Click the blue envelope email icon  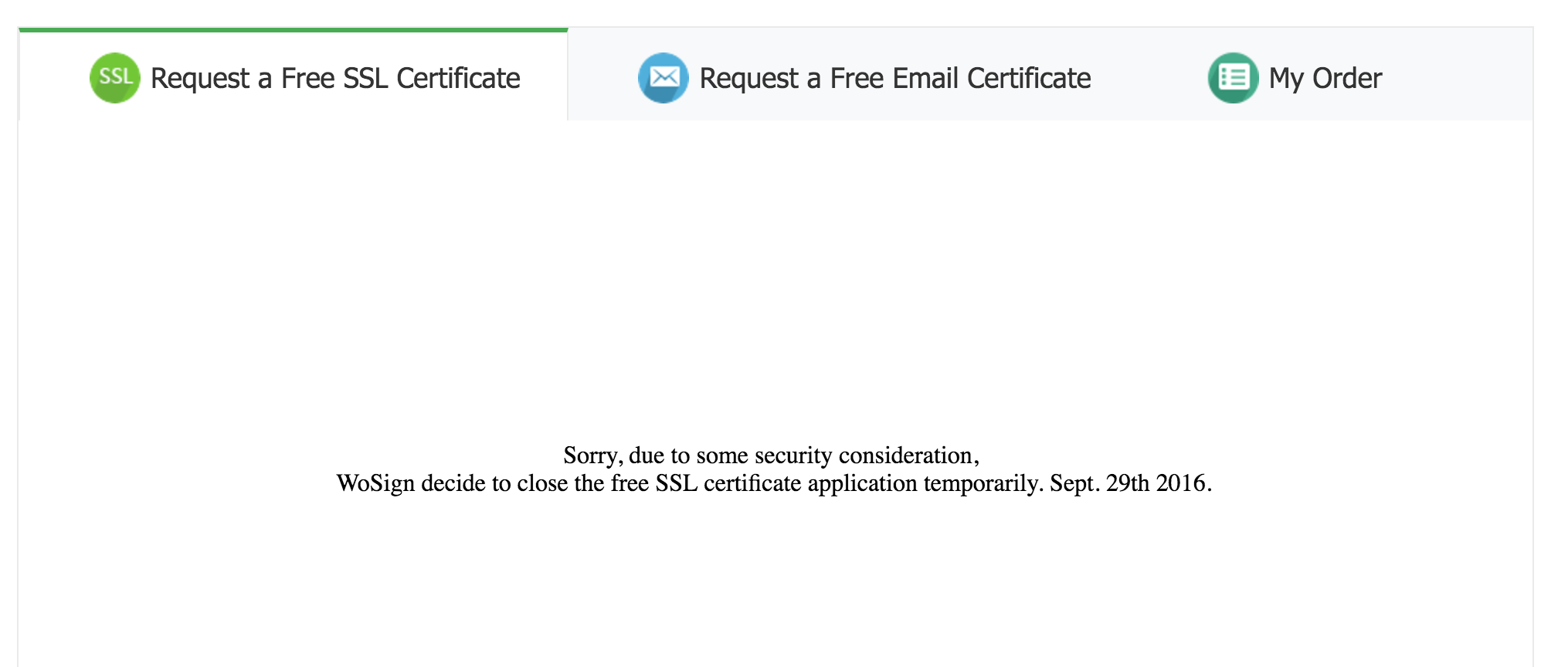pyautogui.click(x=663, y=78)
